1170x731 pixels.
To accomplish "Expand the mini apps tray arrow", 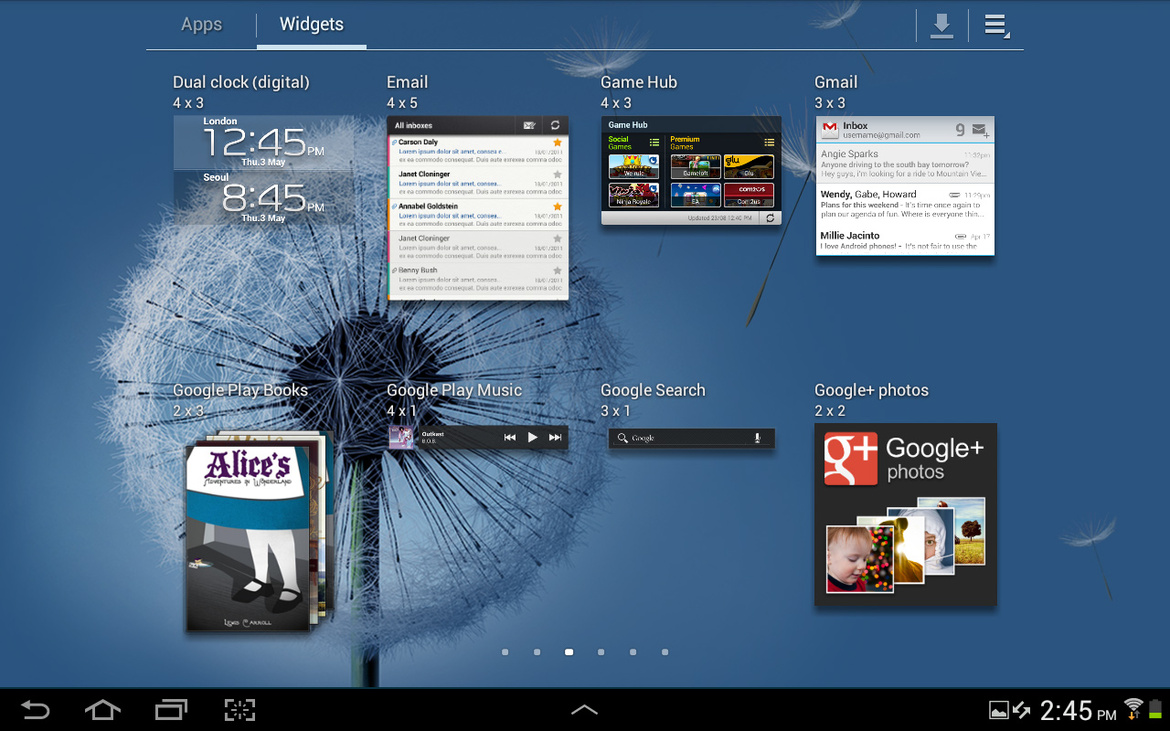I will (584, 709).
